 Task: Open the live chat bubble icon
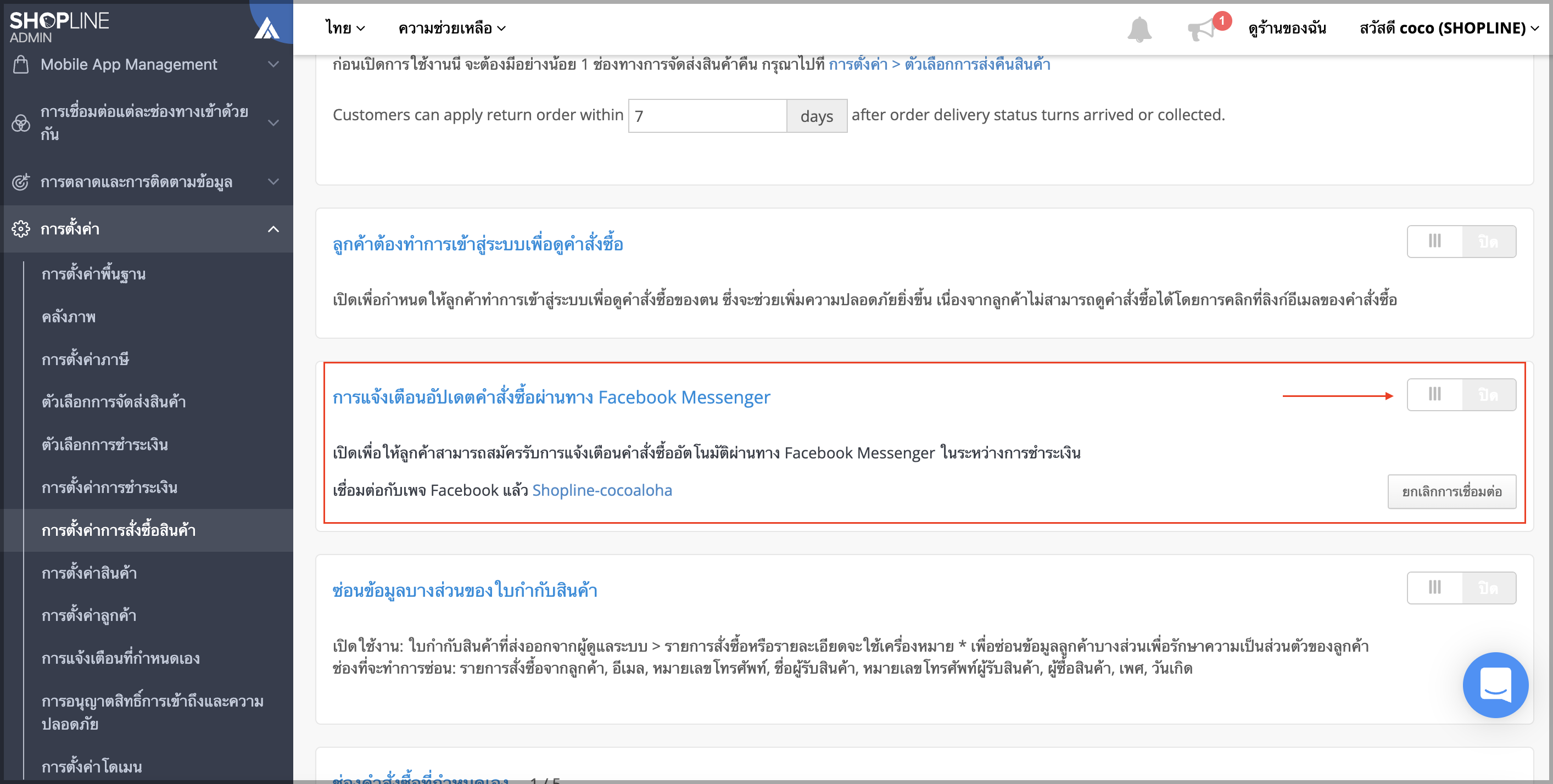click(x=1495, y=684)
